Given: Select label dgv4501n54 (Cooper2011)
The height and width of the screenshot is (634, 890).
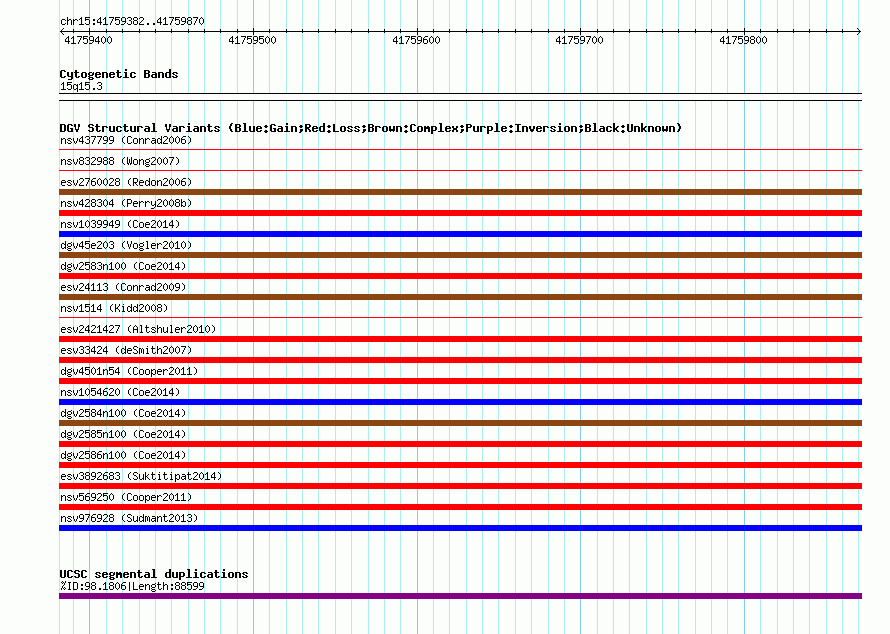Looking at the screenshot, I should pyautogui.click(x=129, y=371).
